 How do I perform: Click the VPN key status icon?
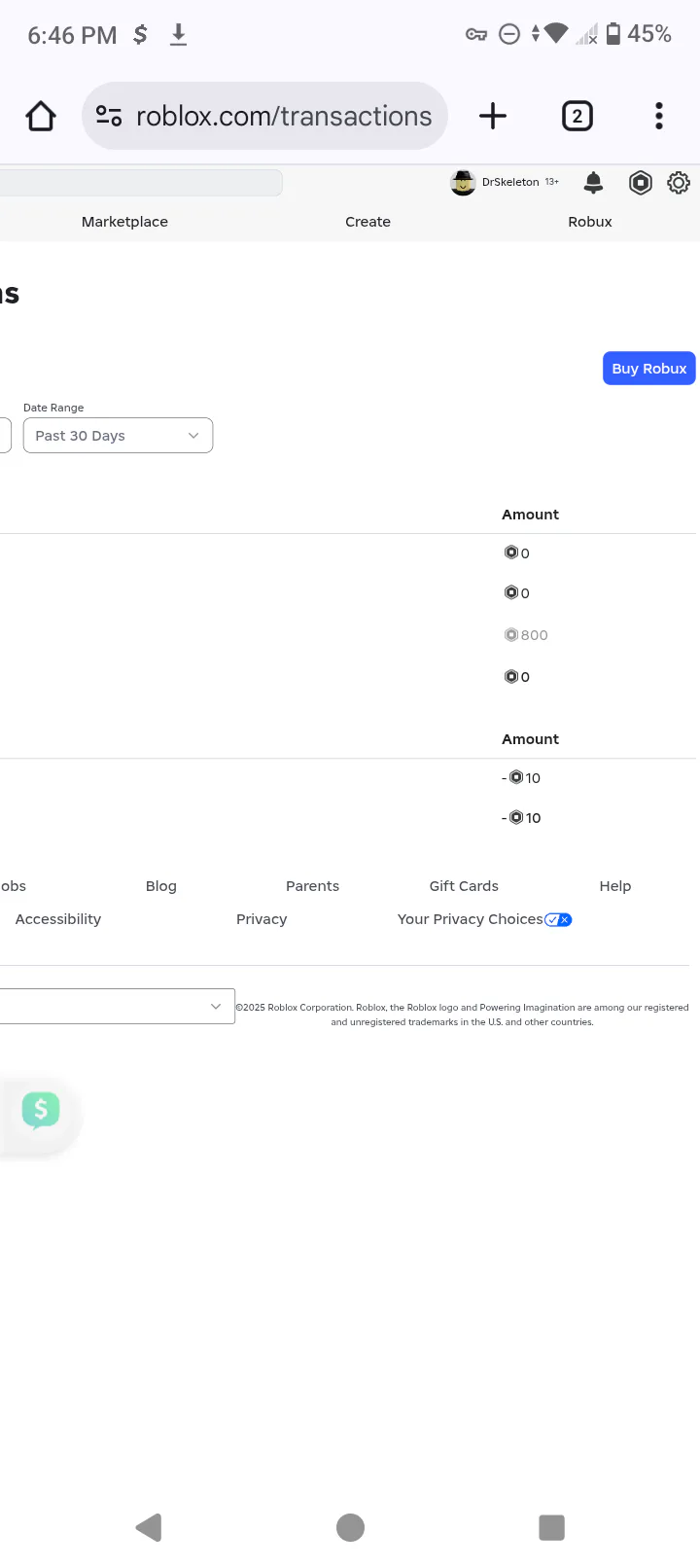476,35
